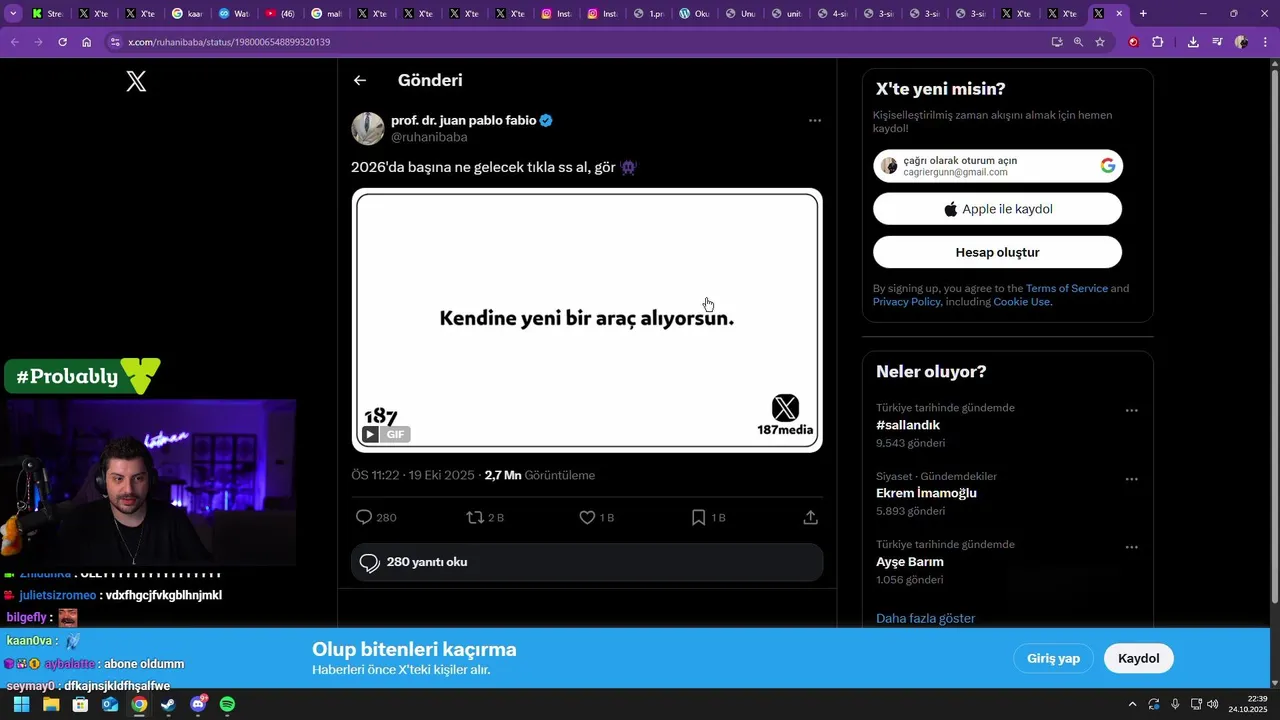Click 'Kaydol' in bottom banner
Image resolution: width=1280 pixels, height=720 pixels.
(x=1139, y=658)
